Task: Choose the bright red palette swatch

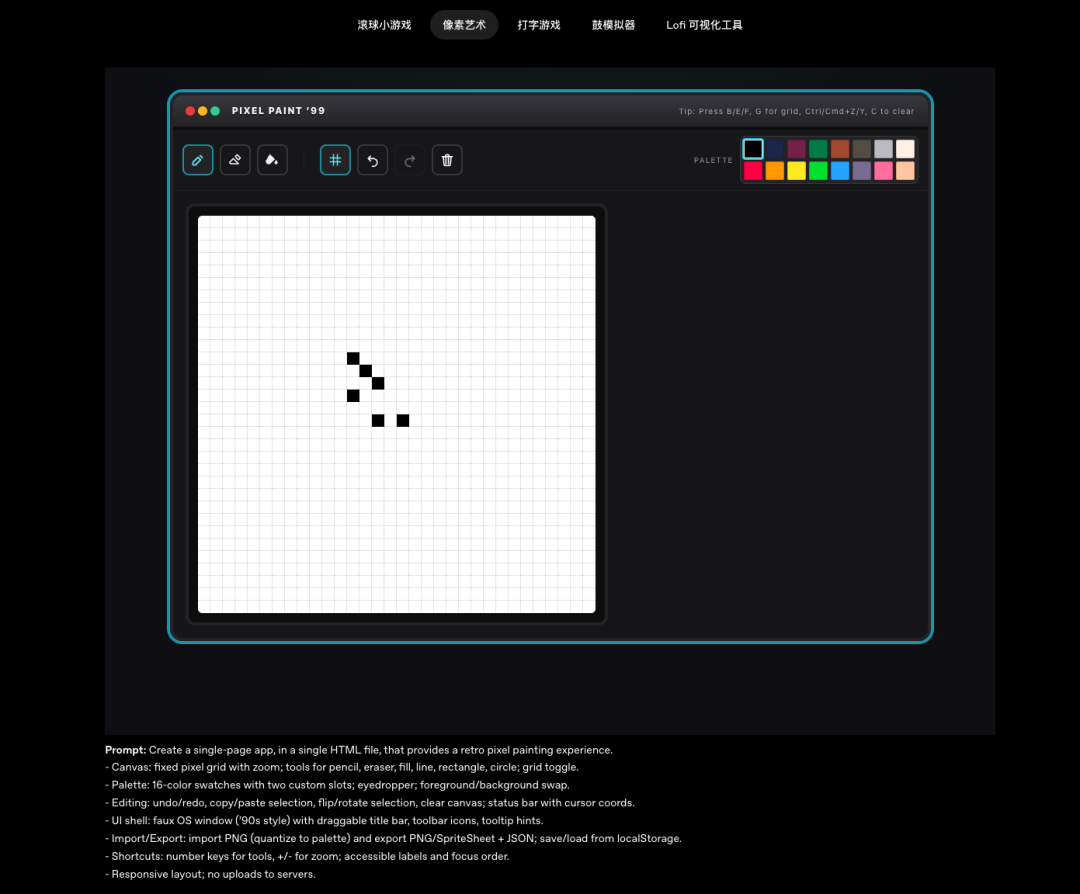Action: (x=753, y=171)
